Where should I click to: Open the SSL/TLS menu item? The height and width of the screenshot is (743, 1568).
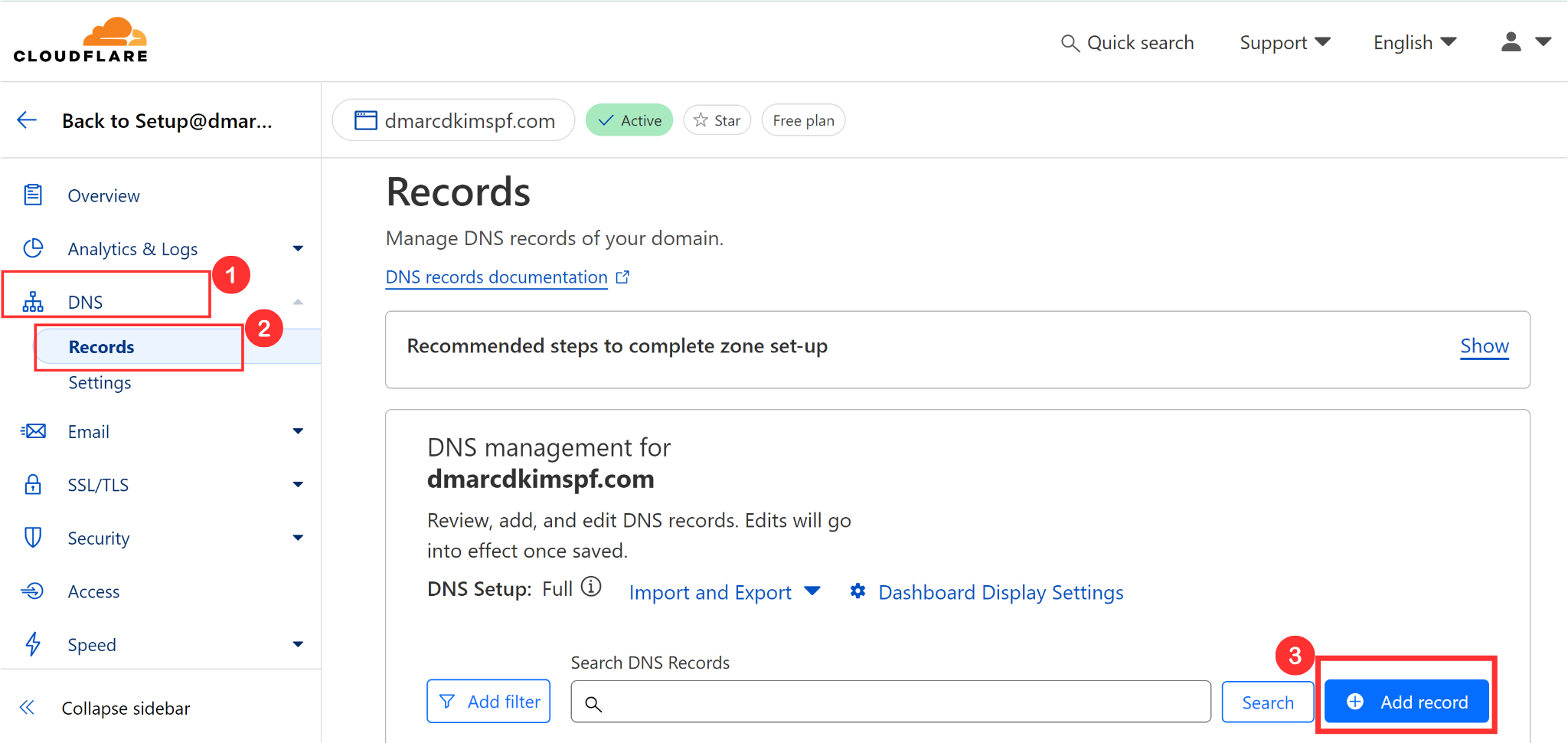(x=98, y=485)
